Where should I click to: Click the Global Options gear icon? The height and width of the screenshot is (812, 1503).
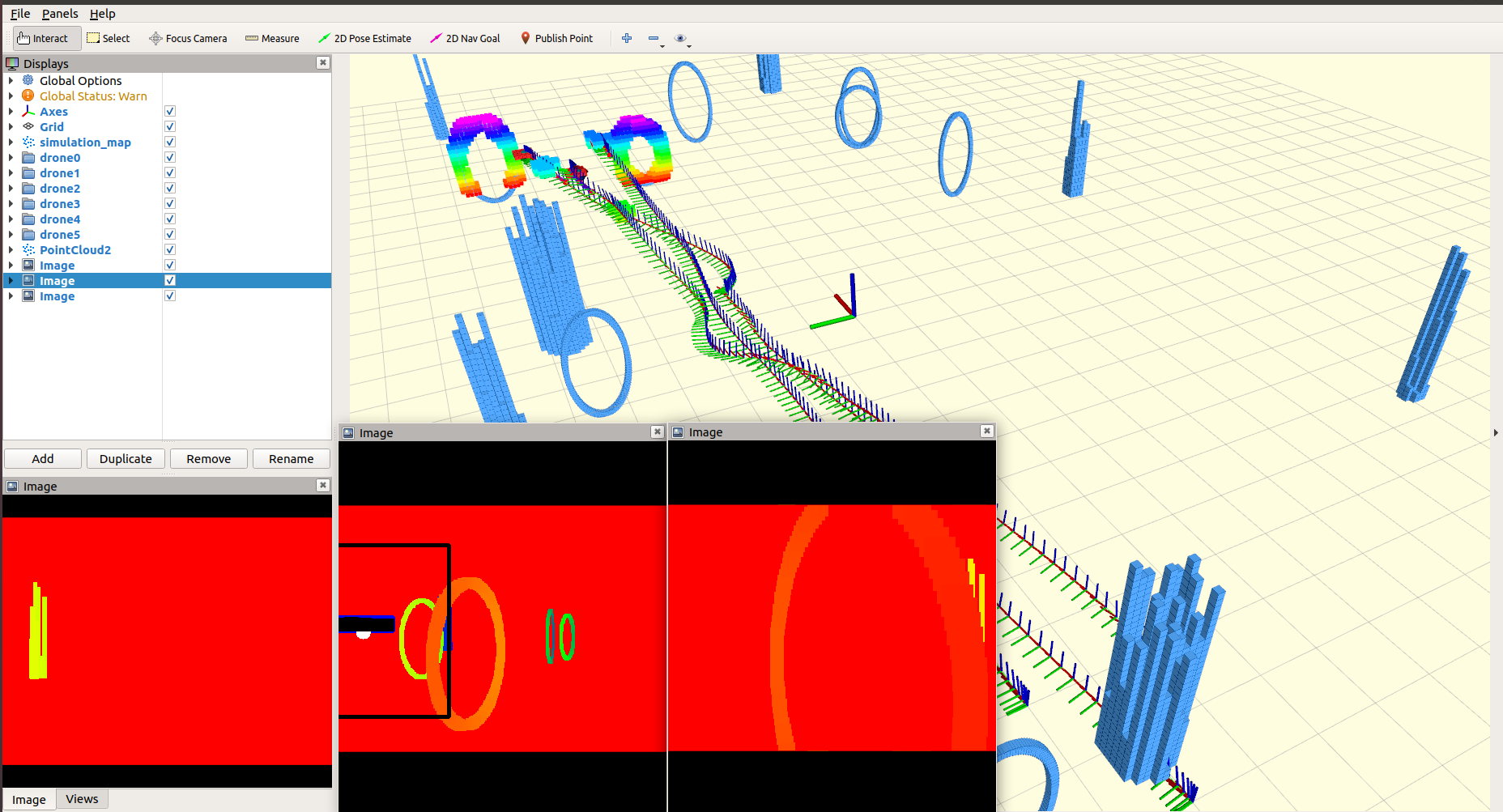pyautogui.click(x=28, y=80)
